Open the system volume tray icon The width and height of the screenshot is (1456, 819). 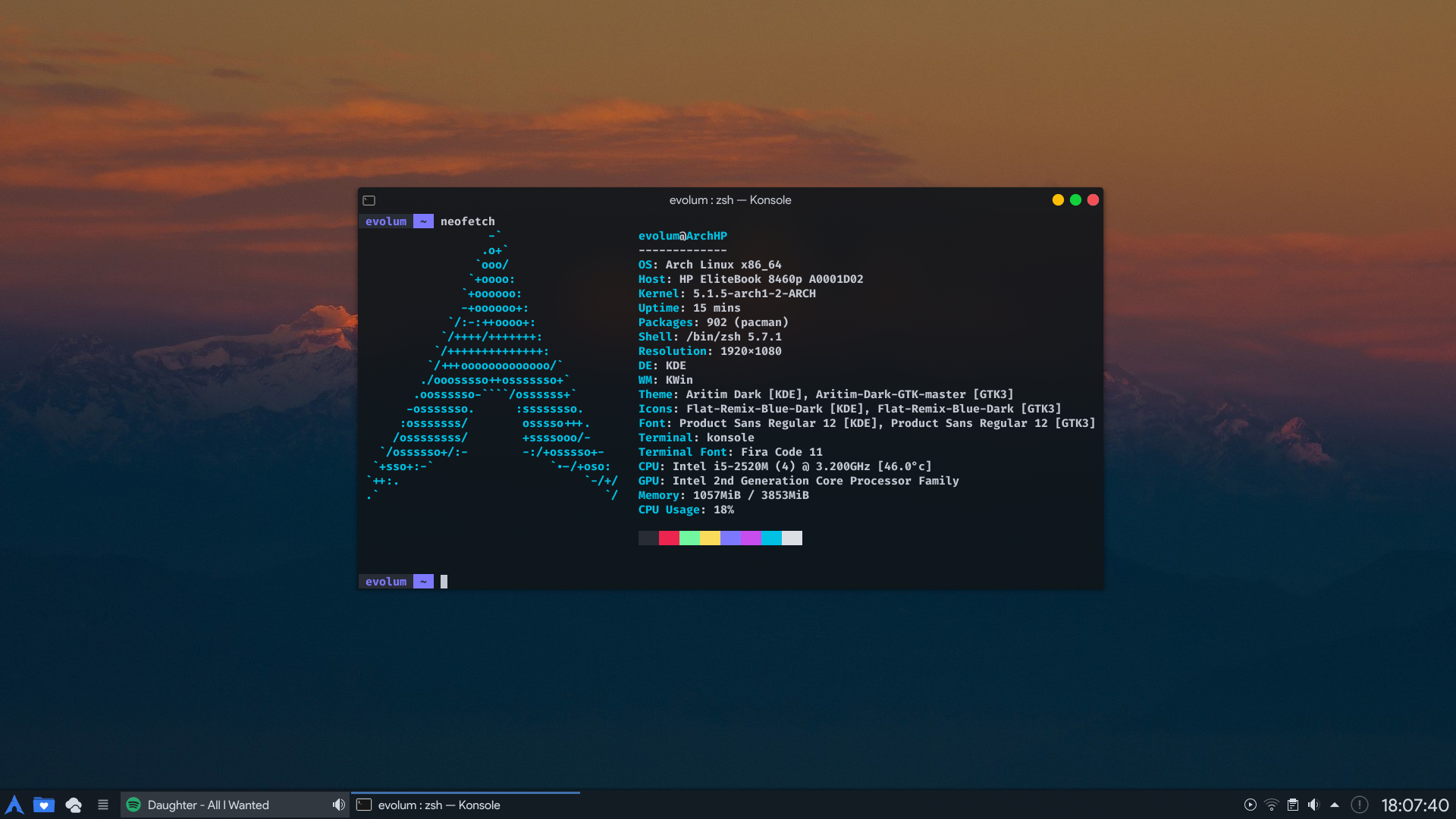(1313, 805)
